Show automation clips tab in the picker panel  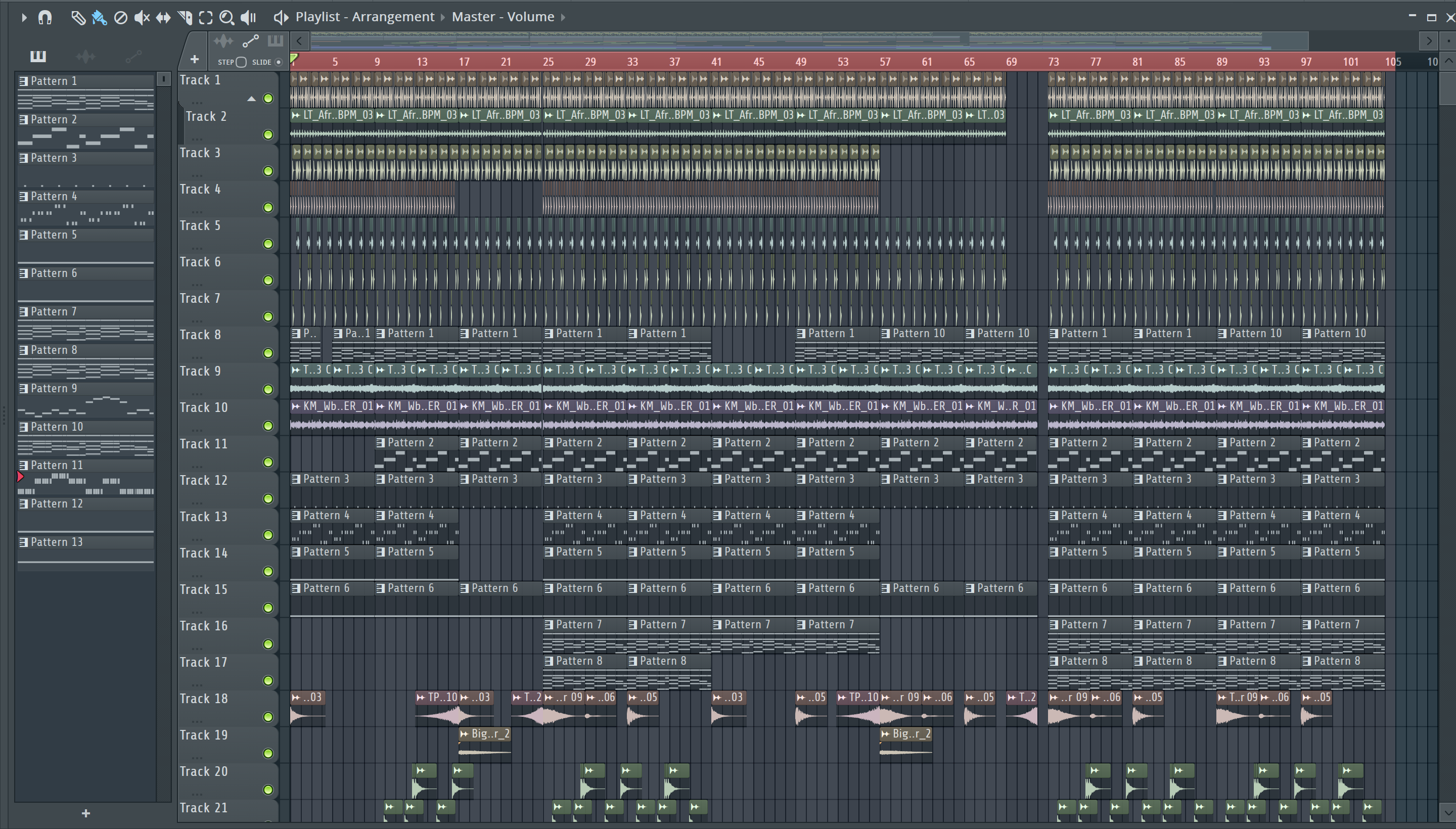133,56
